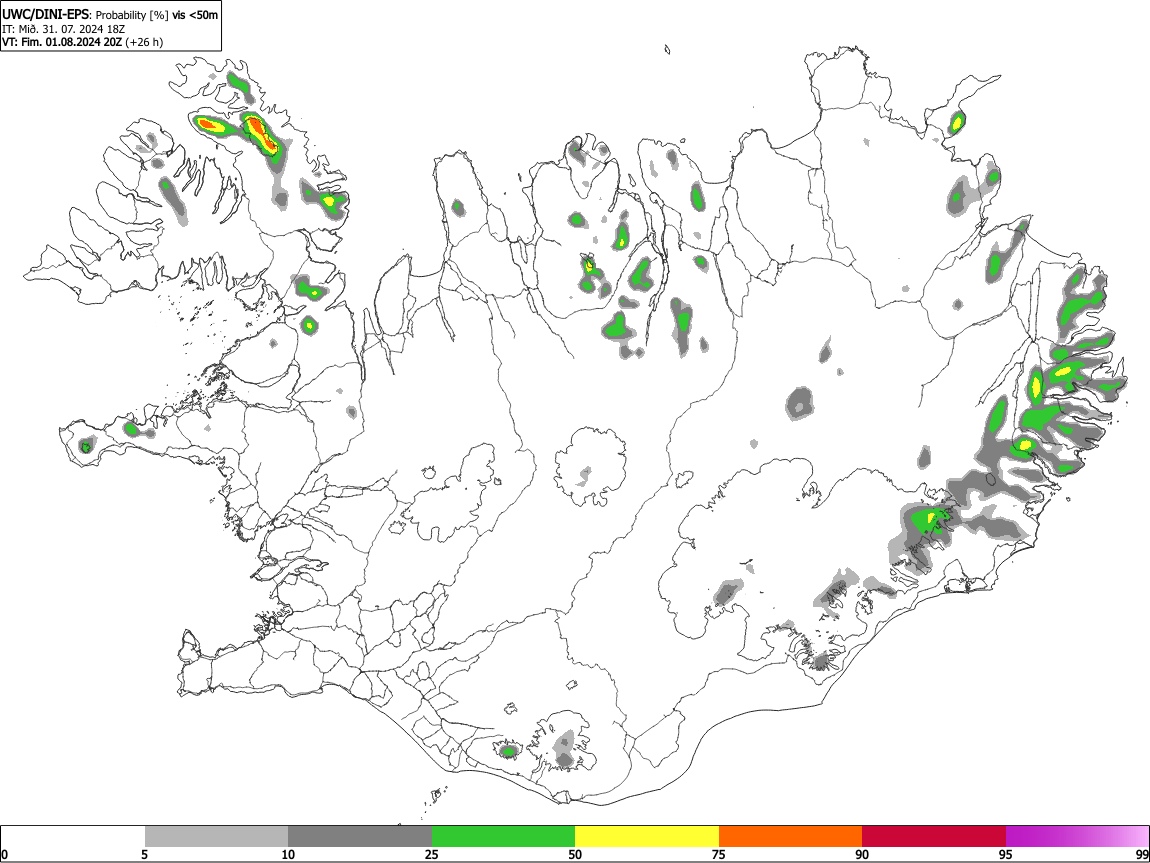Click the legend value '75'
Screen dimensions: 1150x863
click(x=719, y=854)
